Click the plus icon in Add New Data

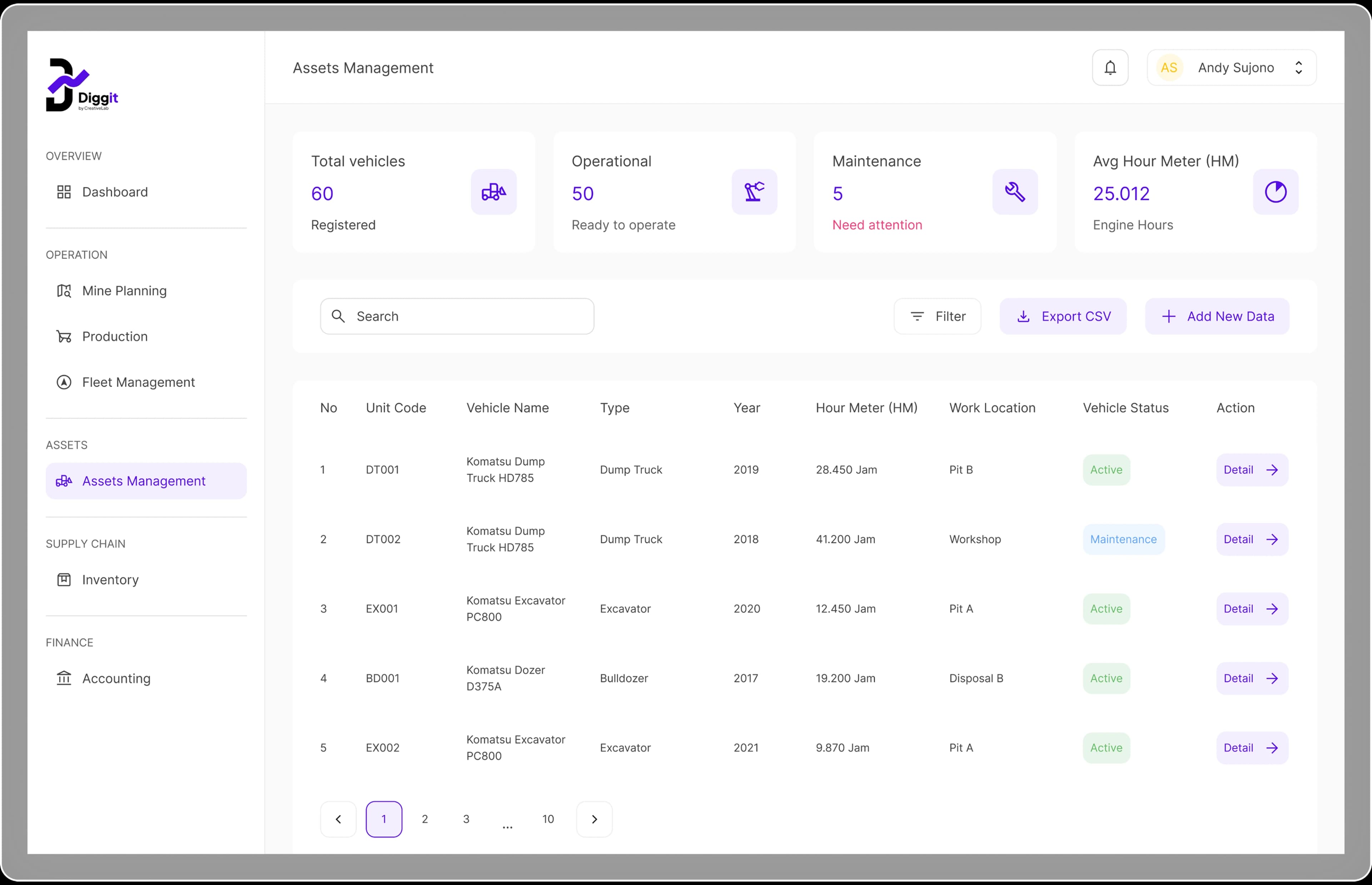click(x=1169, y=316)
